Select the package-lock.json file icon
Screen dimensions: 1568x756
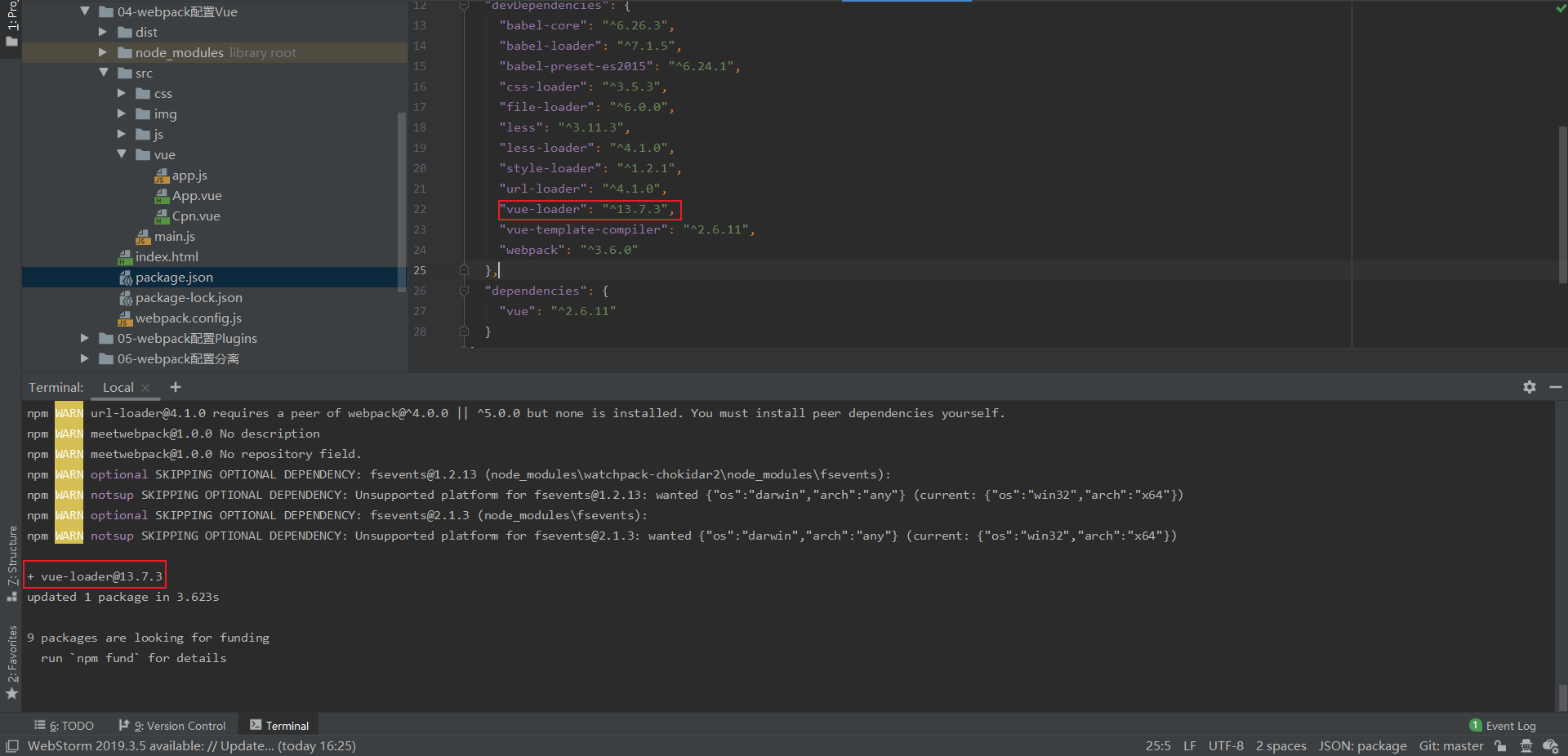click(126, 298)
